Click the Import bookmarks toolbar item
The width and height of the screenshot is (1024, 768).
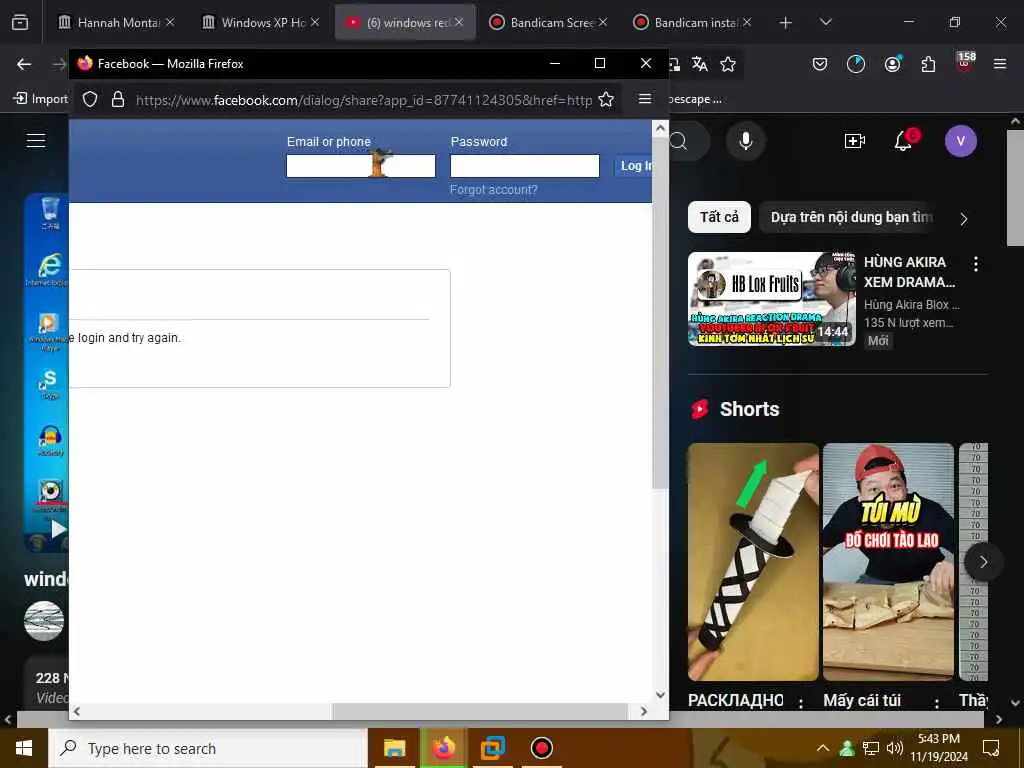40,99
